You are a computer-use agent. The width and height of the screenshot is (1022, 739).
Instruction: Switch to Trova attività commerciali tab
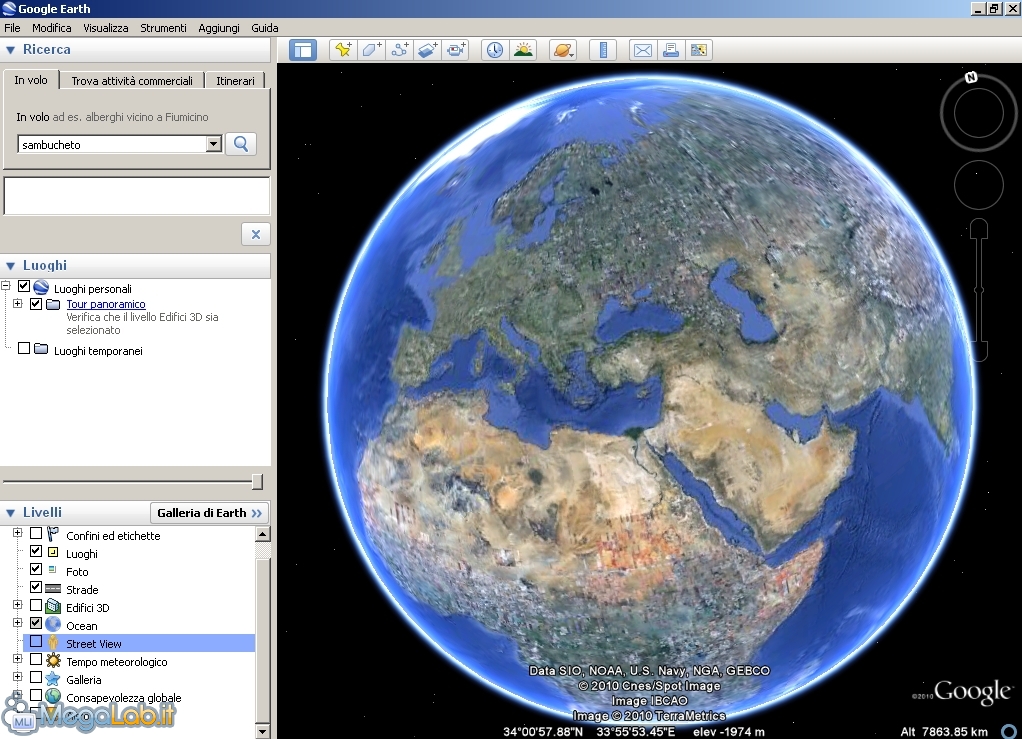pos(132,81)
